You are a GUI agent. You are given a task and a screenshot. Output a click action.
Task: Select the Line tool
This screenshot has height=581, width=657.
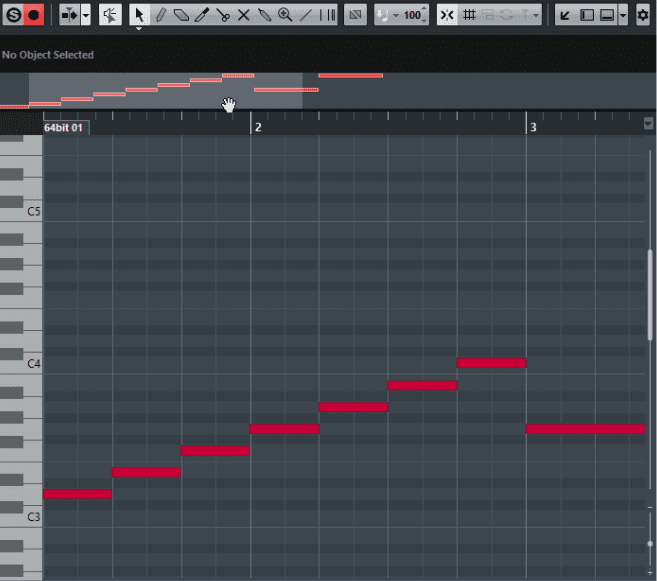[306, 15]
